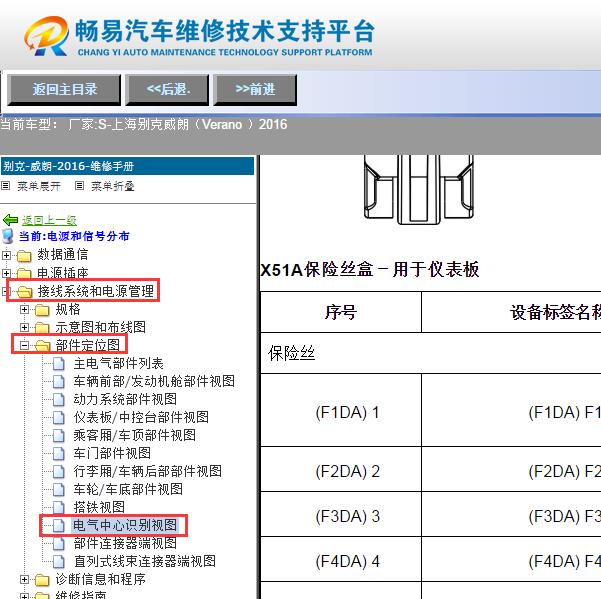The width and height of the screenshot is (601, 599).
Task: Open 车轮/车底部件视图 page
Action: [x=128, y=489]
